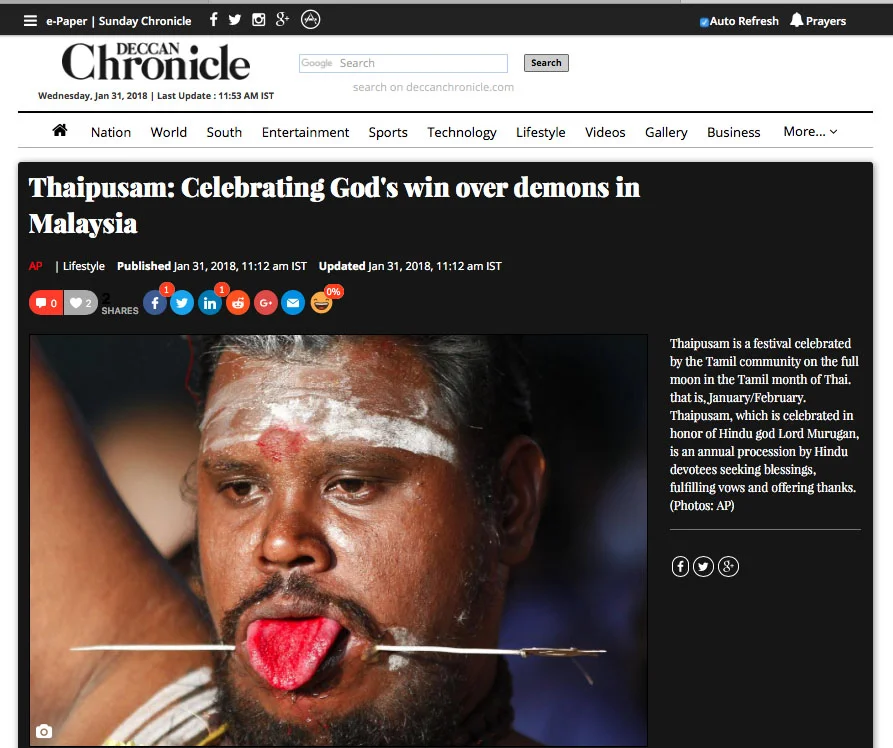This screenshot has height=748, width=893.
Task: Expand the More... navigation dropdown
Action: [810, 132]
